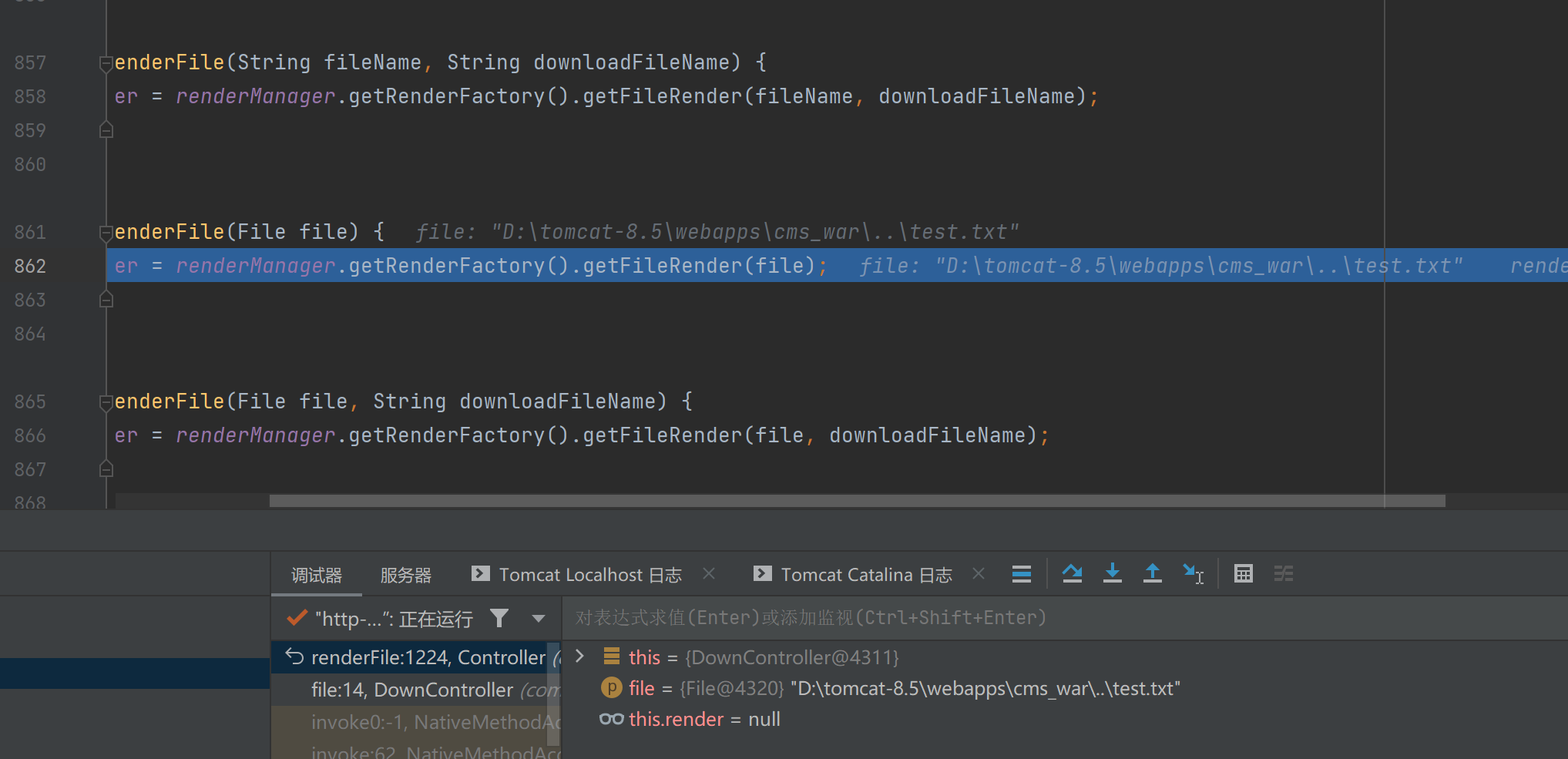This screenshot has height=759, width=1568.
Task: Open Evaluate Expression calculator icon
Action: coord(1244,574)
